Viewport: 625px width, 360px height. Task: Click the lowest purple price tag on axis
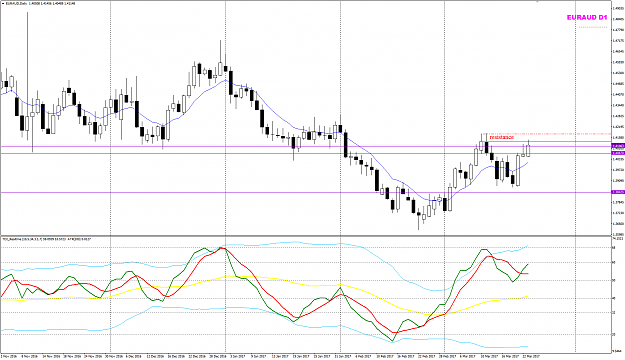(x=618, y=192)
